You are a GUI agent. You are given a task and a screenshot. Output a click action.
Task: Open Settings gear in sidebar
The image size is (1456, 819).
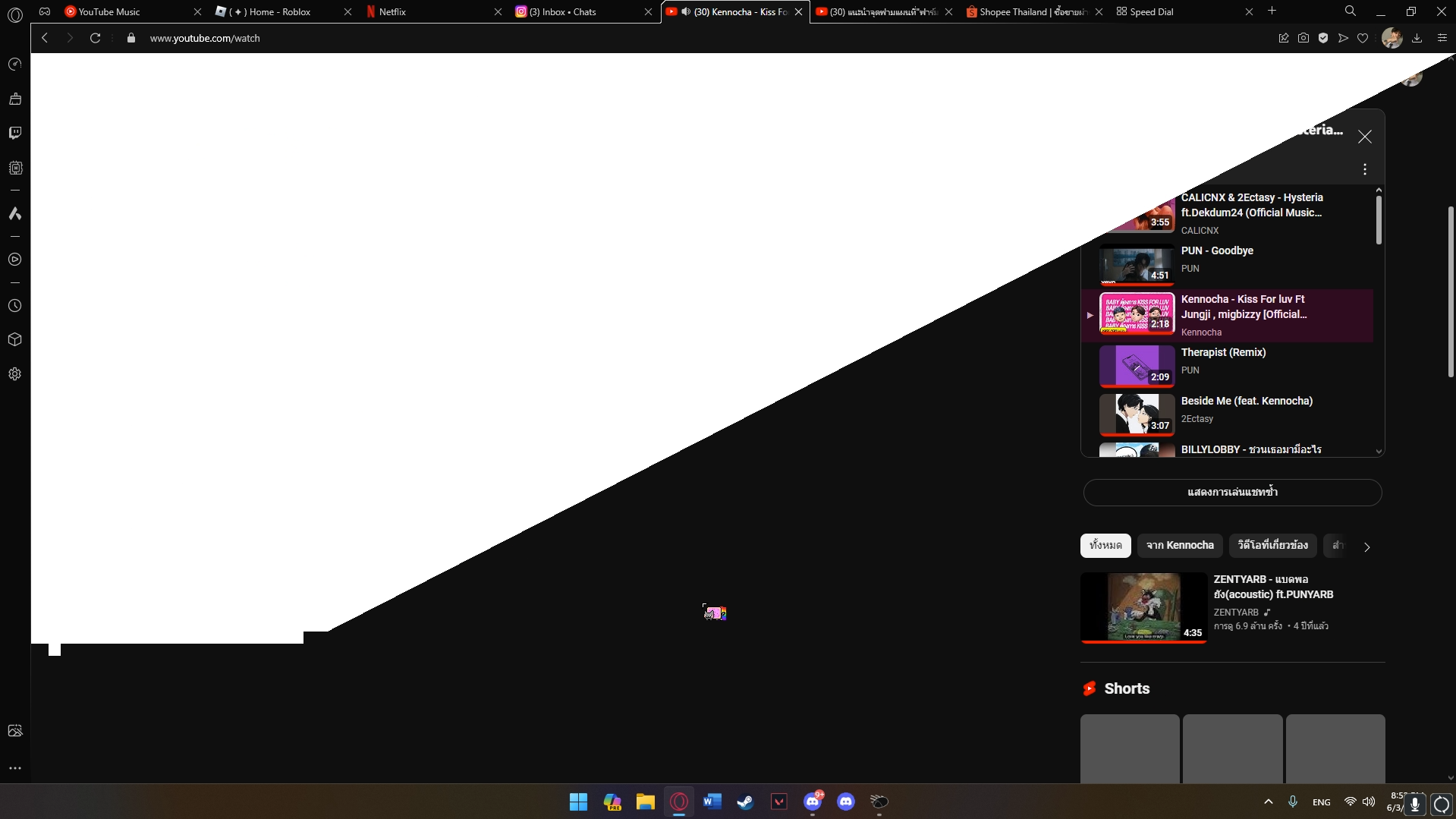coord(14,374)
